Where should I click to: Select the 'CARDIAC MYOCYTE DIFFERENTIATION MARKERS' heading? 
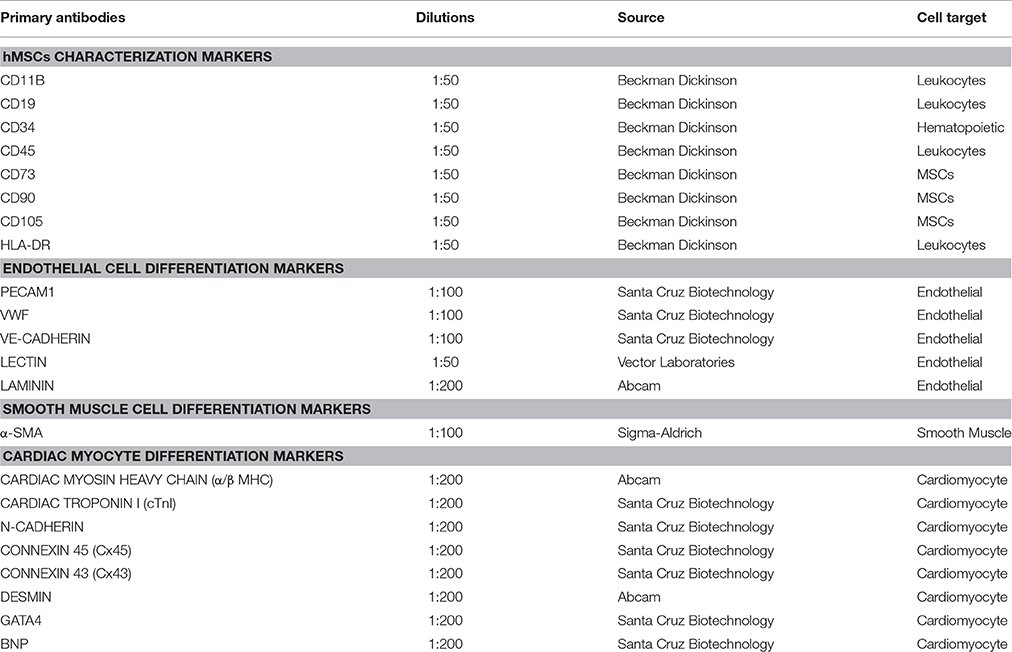(x=173, y=456)
